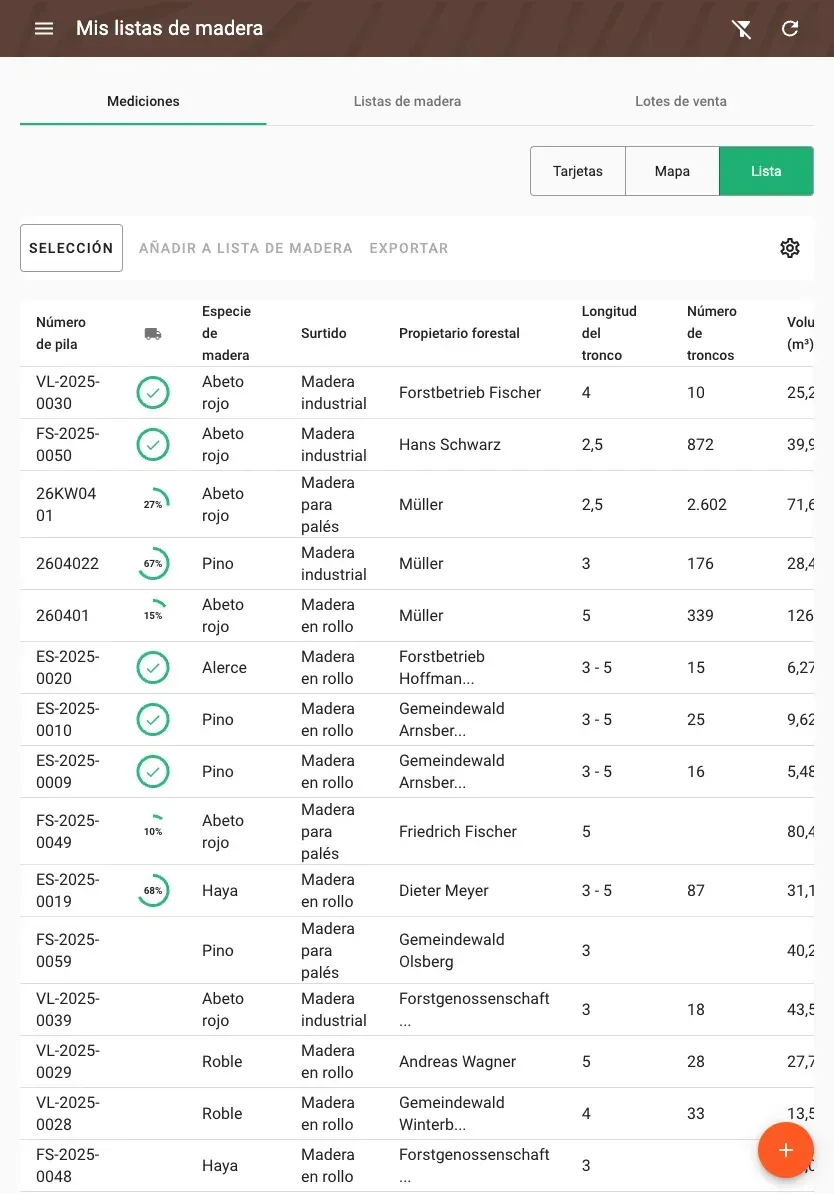The height and width of the screenshot is (1194, 834).
Task: Open row ES-2025-0010
Action: point(417,720)
